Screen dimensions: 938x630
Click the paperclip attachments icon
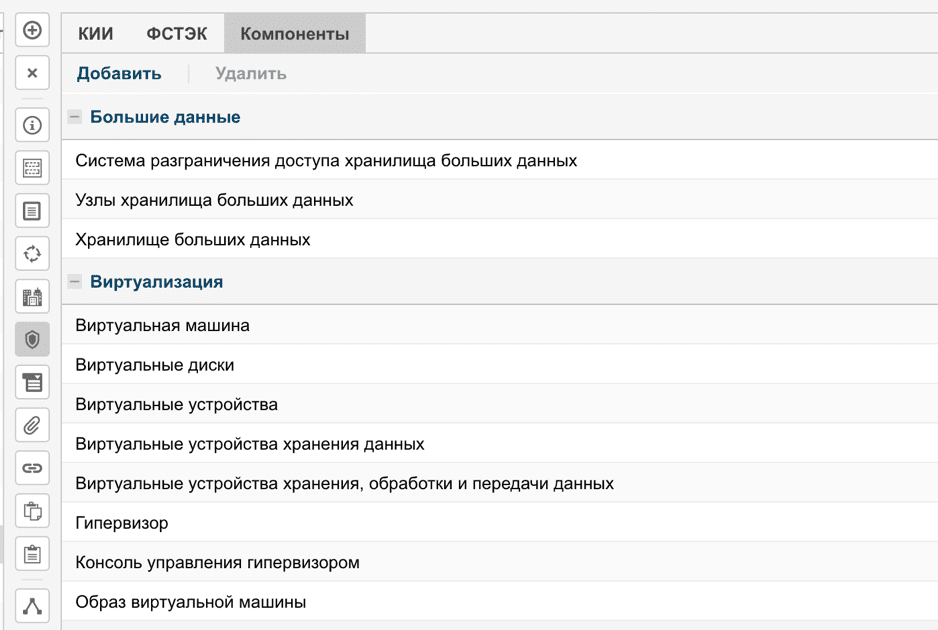click(32, 426)
